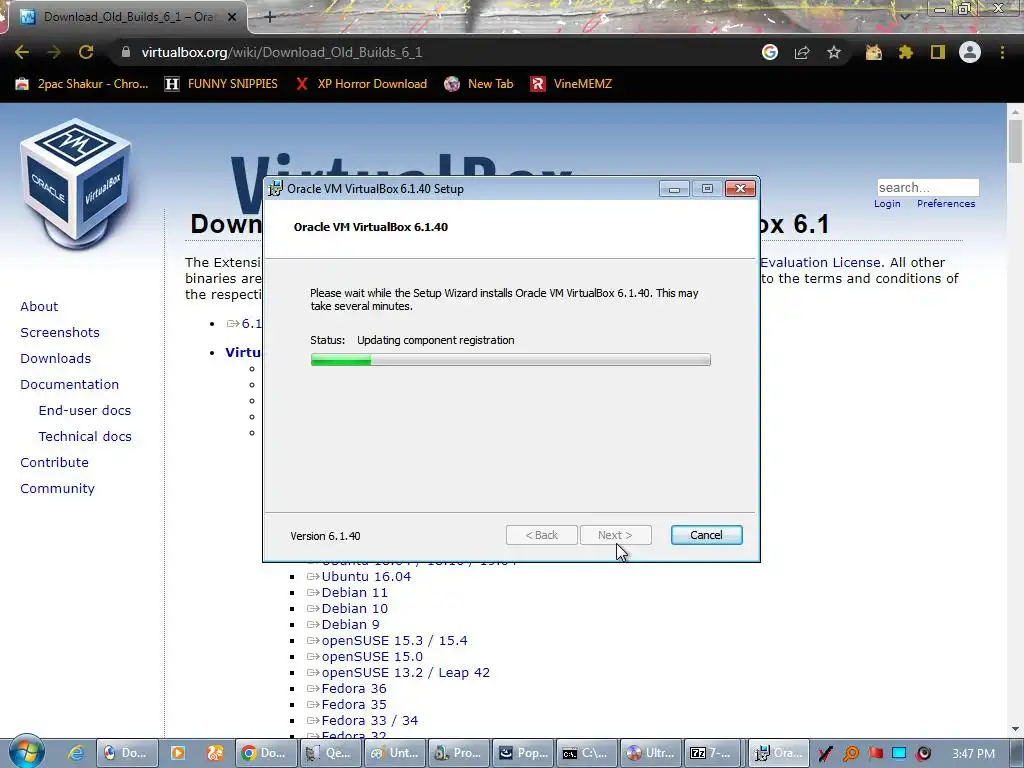Select the Download_Old_Builds_6_1 tab

pyautogui.click(x=128, y=17)
